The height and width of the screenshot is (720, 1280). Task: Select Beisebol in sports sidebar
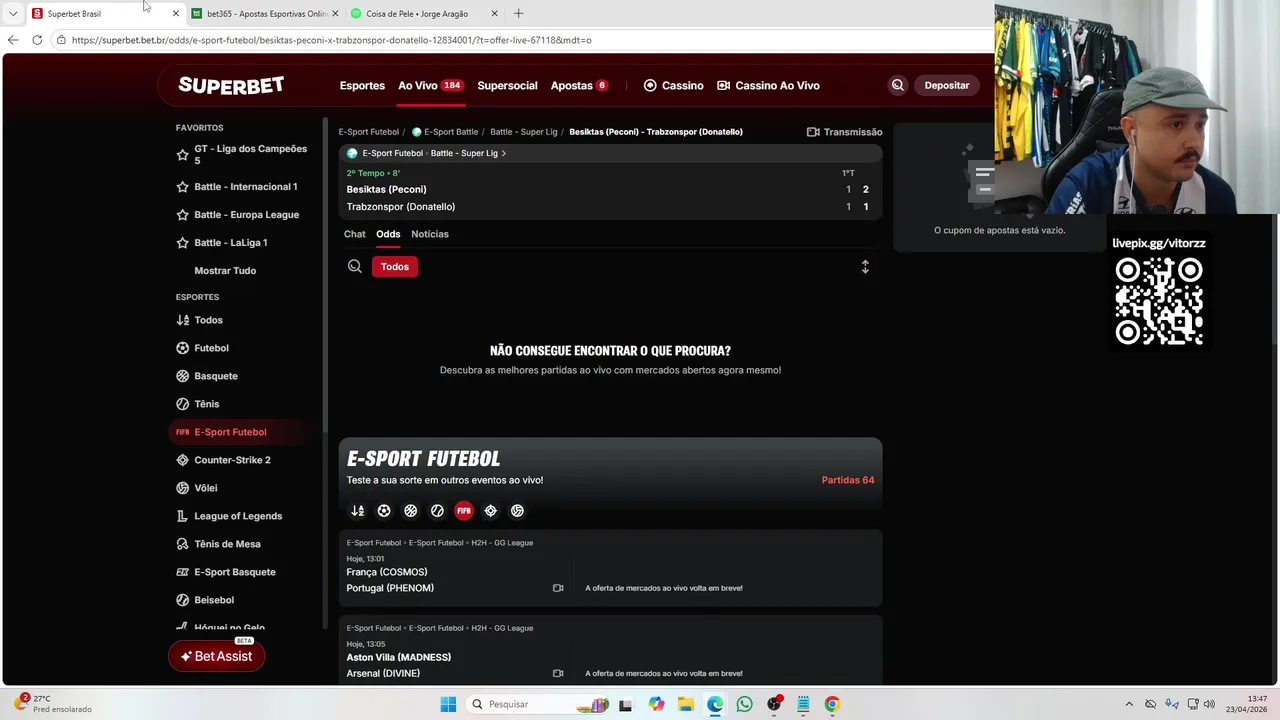[214, 600]
